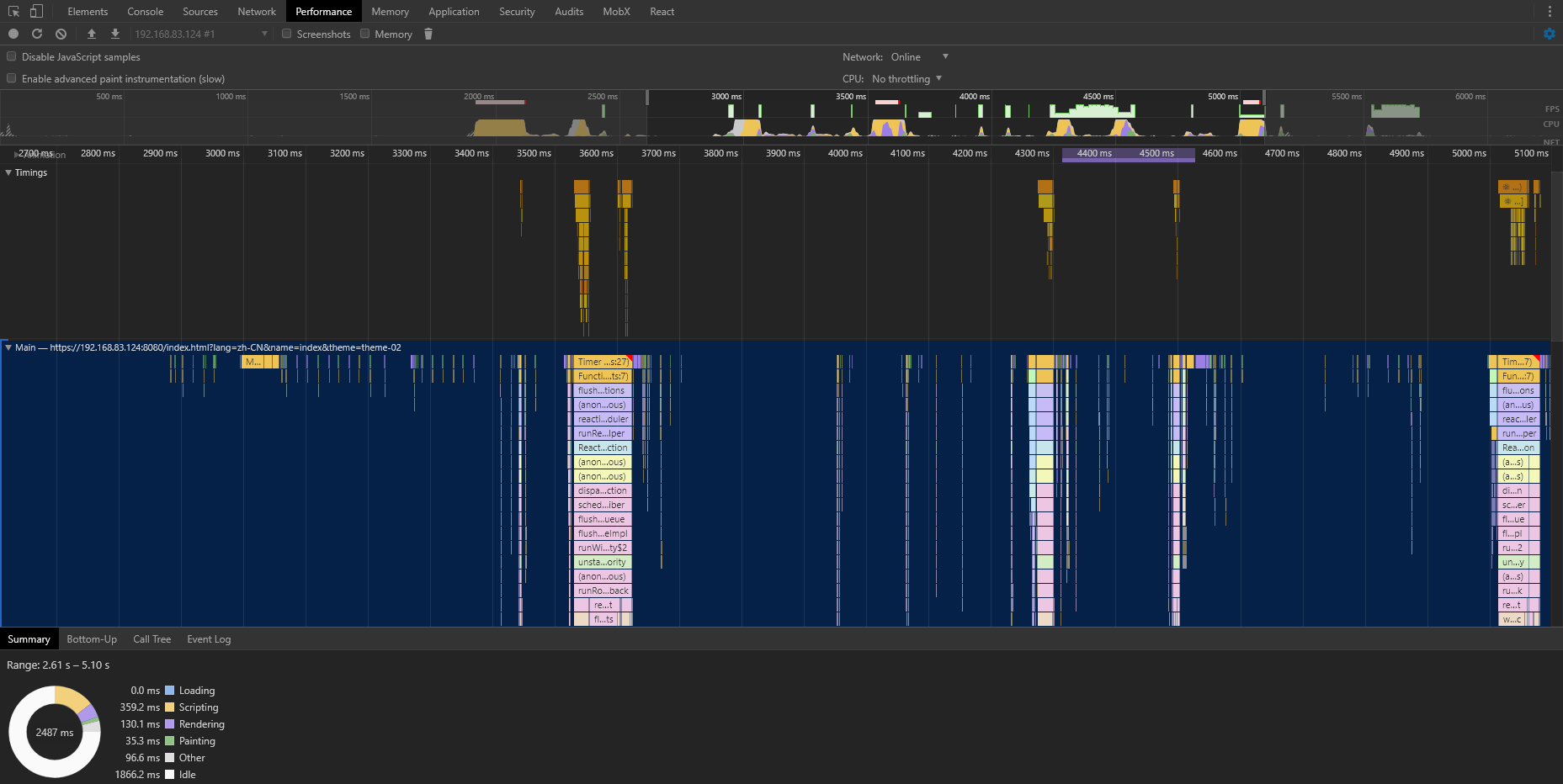Go to the Sources panel
The width and height of the screenshot is (1563, 784).
click(200, 12)
